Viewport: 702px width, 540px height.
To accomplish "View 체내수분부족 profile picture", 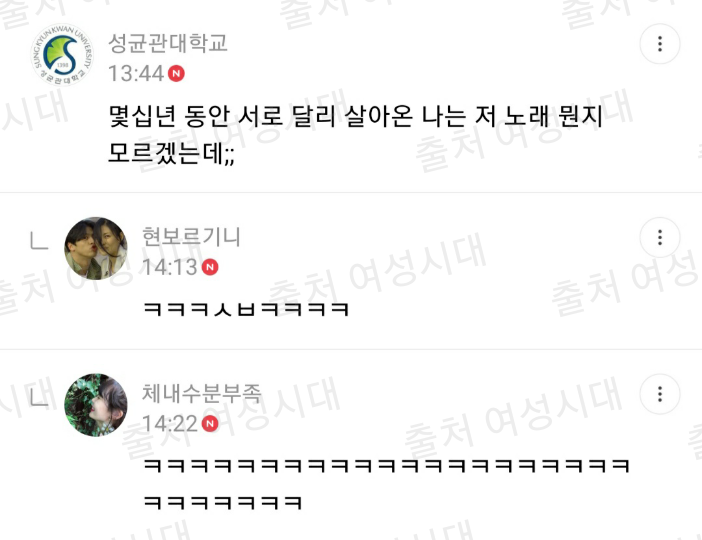I will point(96,405).
